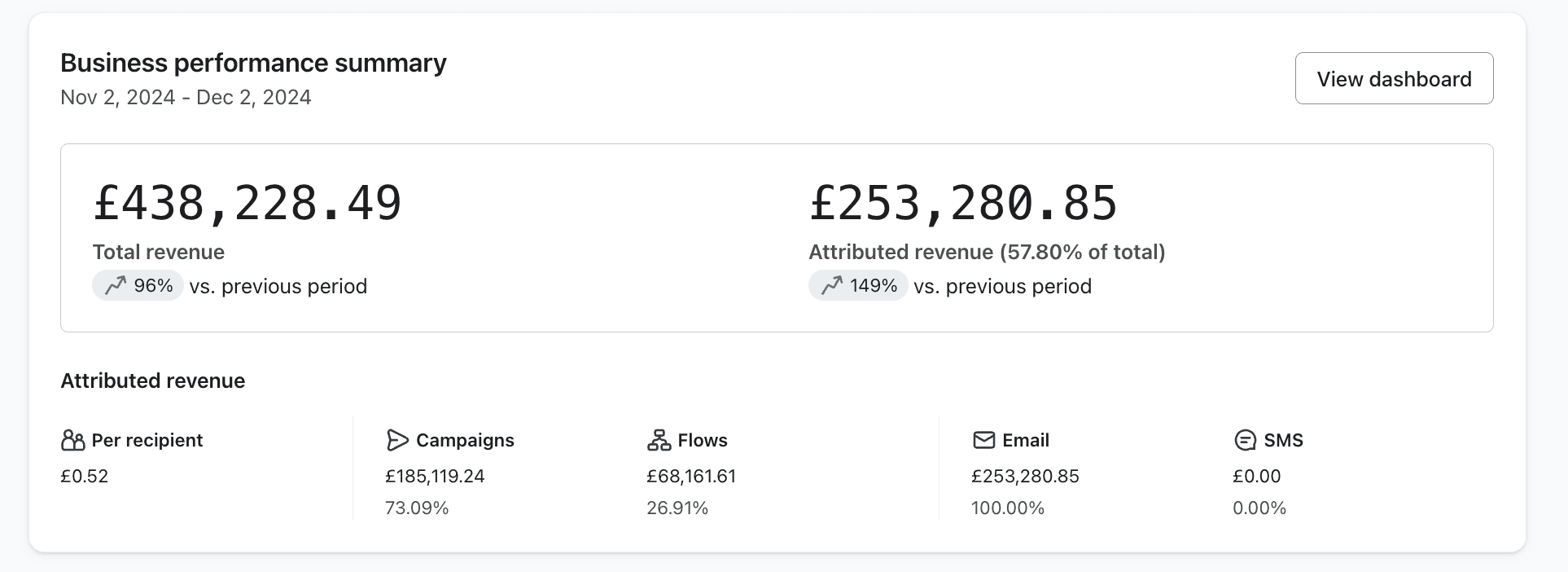Click the Campaigns 73.09% percentage
Screen dimensions: 1568x572
(x=417, y=508)
